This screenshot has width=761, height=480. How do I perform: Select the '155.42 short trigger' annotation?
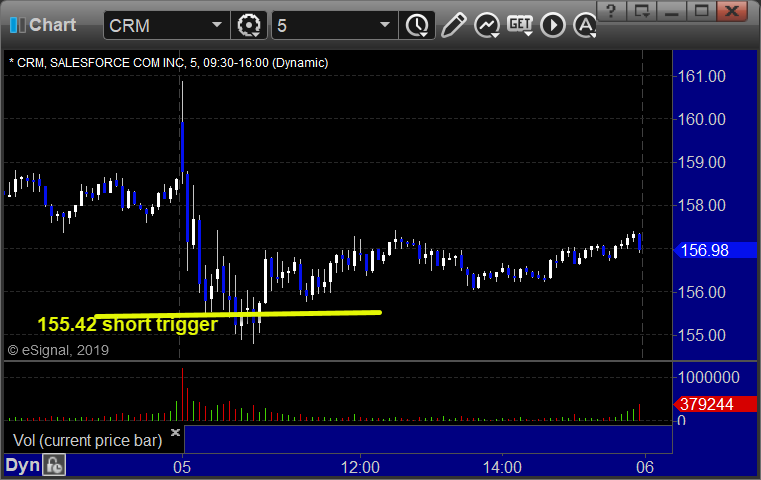[128, 325]
